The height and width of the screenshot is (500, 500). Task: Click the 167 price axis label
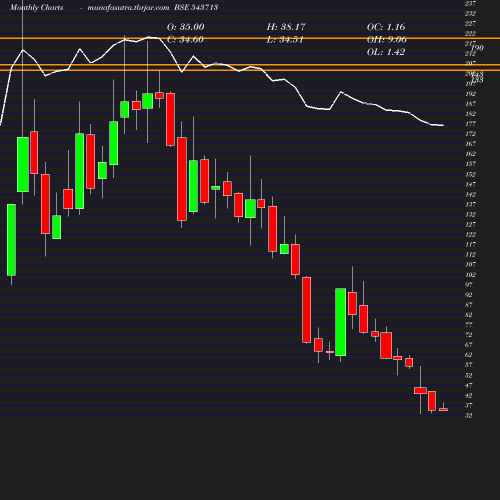(470, 144)
